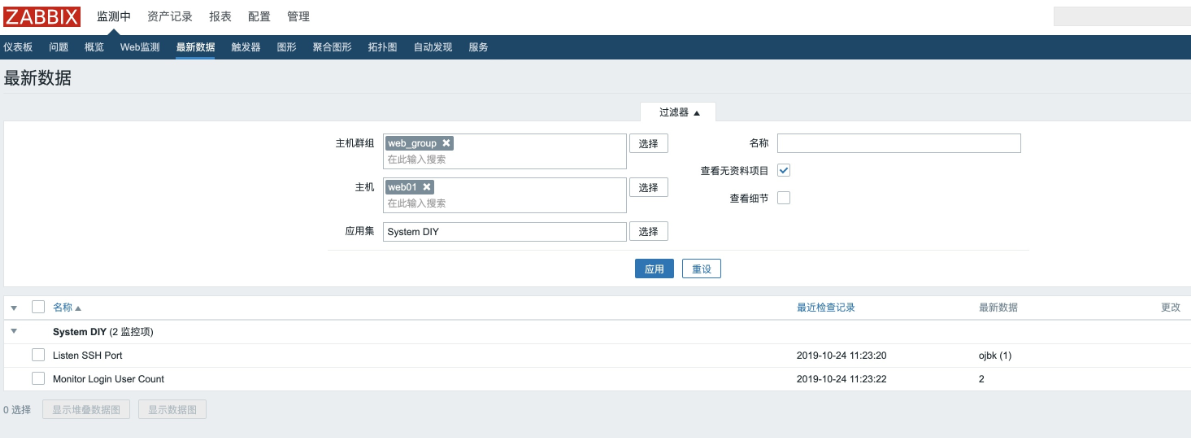Open the 管理 top menu
This screenshot has width=1191, height=438.
point(298,17)
